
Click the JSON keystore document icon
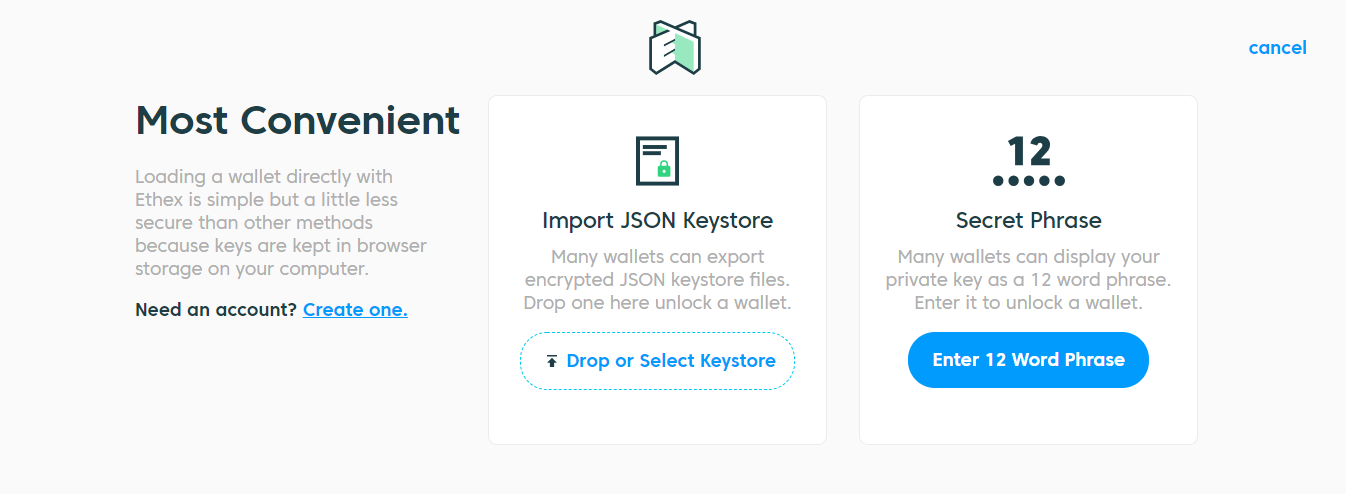(657, 160)
